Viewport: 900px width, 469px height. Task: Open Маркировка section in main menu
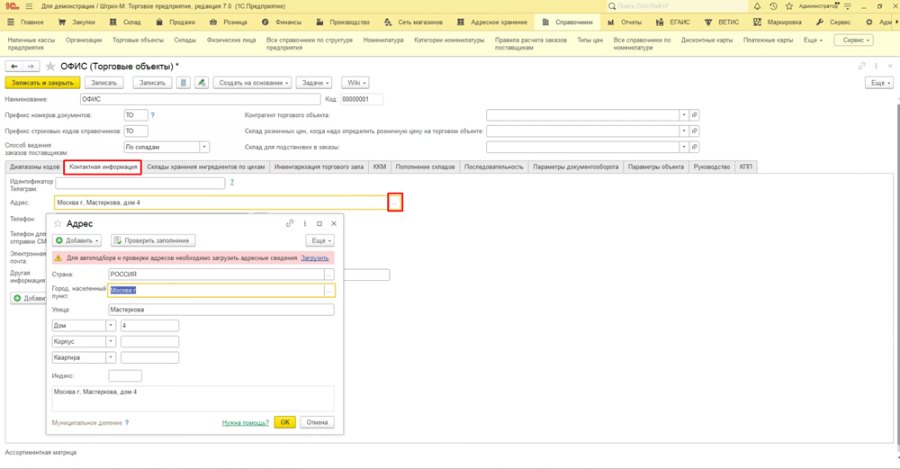(x=778, y=22)
